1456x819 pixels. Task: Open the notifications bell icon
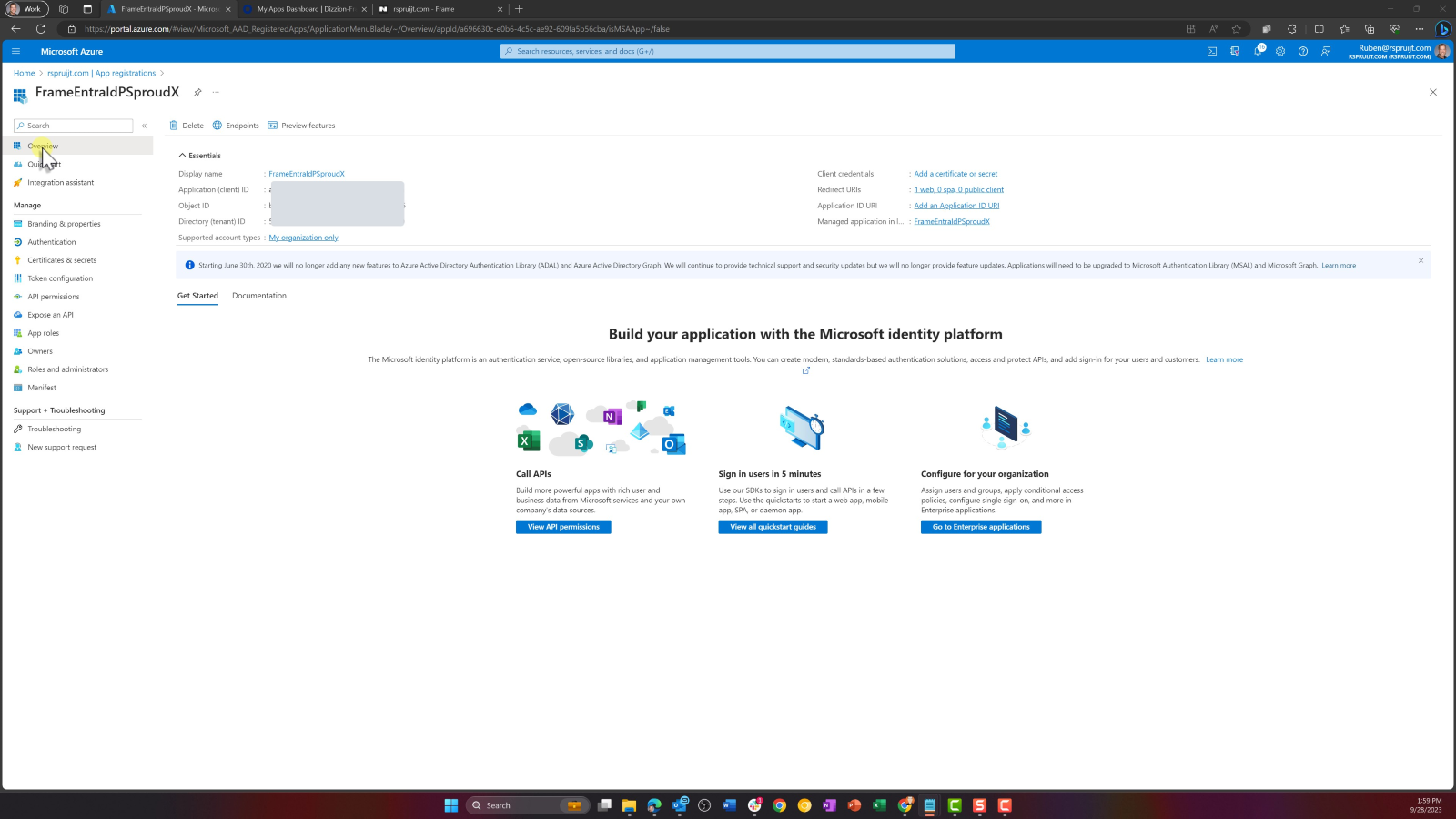click(x=1258, y=51)
